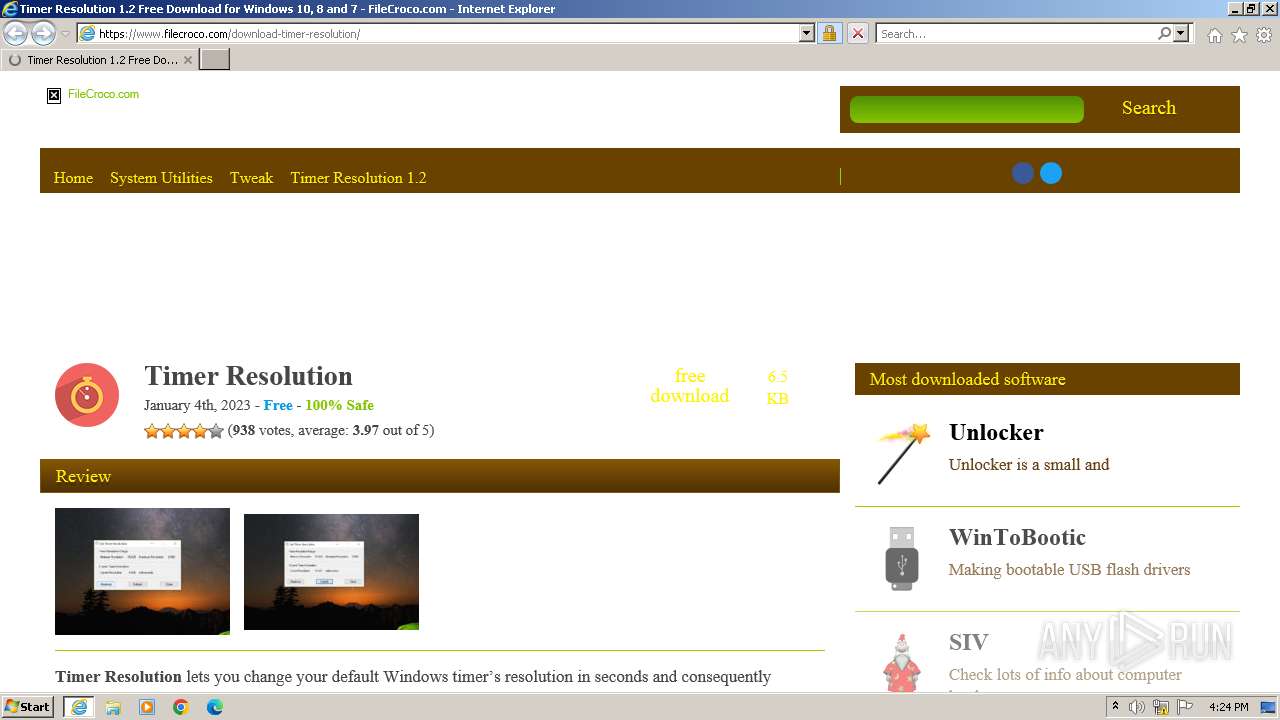Show hidden system tray icons

1115,707
